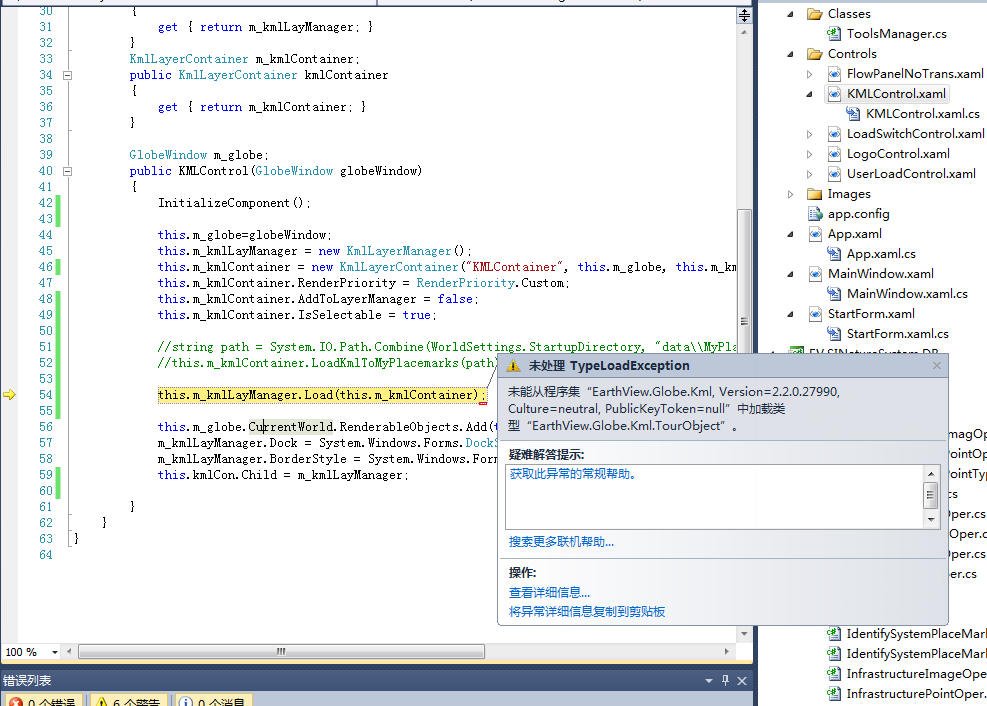Collapse the Classes folder node

point(791,14)
